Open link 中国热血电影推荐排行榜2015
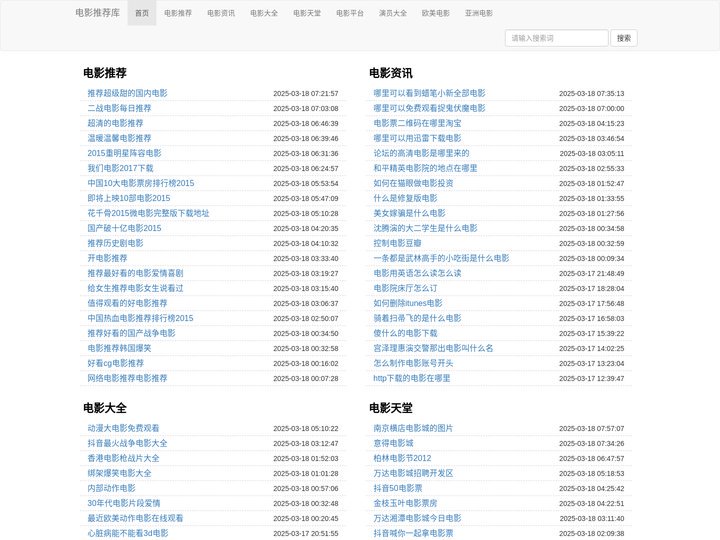The image size is (720, 540). click(141, 318)
